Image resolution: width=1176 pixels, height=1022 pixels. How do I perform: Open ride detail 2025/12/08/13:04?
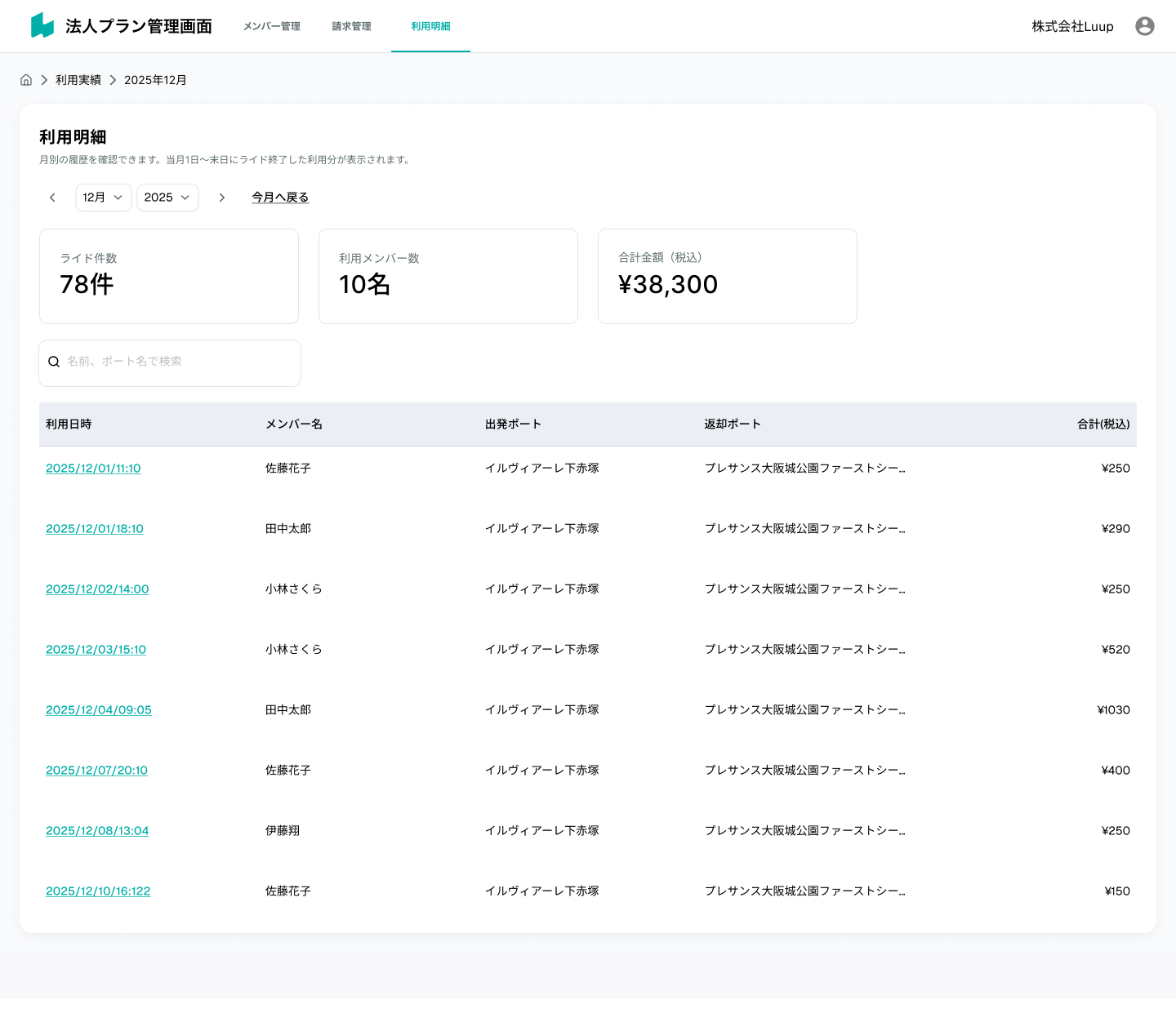(97, 831)
